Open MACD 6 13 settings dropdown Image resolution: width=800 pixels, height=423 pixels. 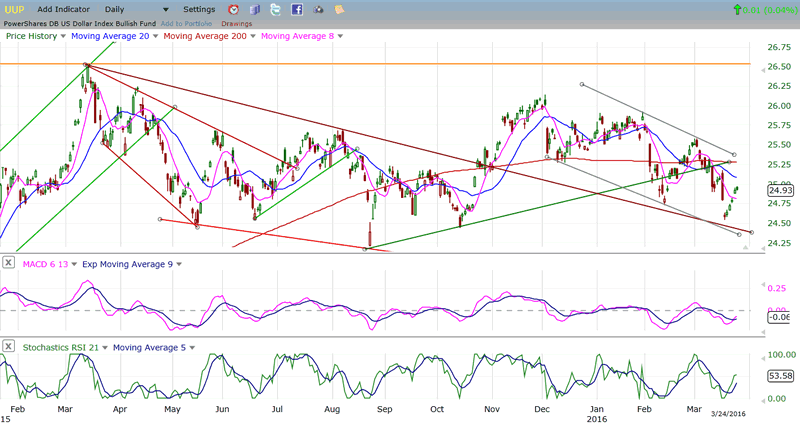71,262
